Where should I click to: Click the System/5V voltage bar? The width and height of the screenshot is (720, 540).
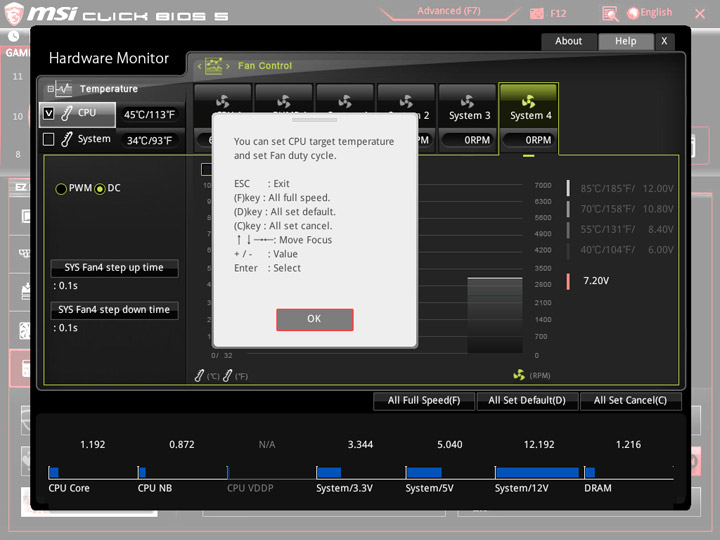[424, 472]
